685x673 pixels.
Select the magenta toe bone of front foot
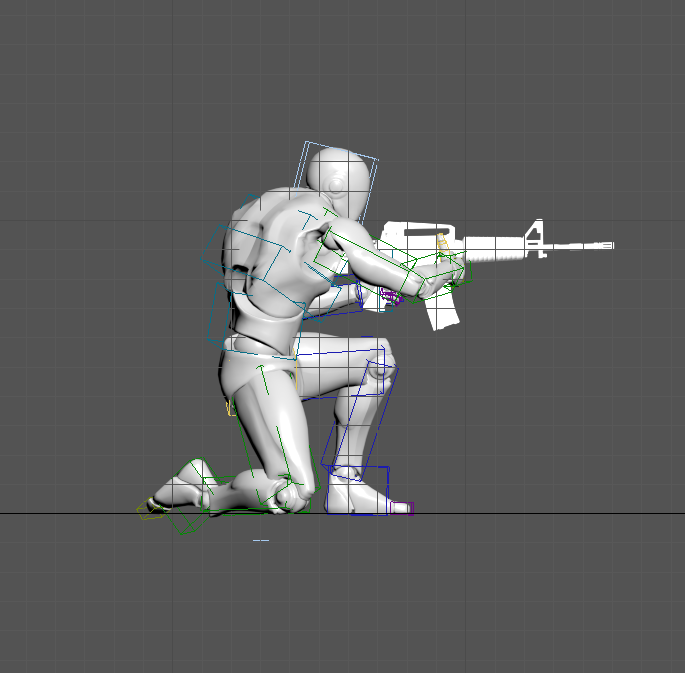tap(401, 508)
